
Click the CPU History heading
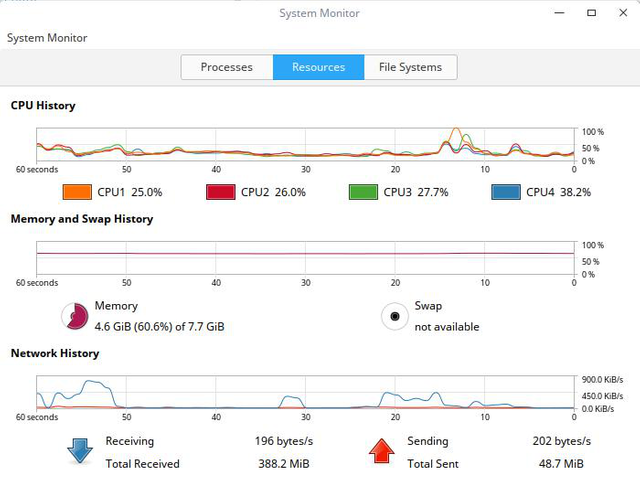pos(43,106)
